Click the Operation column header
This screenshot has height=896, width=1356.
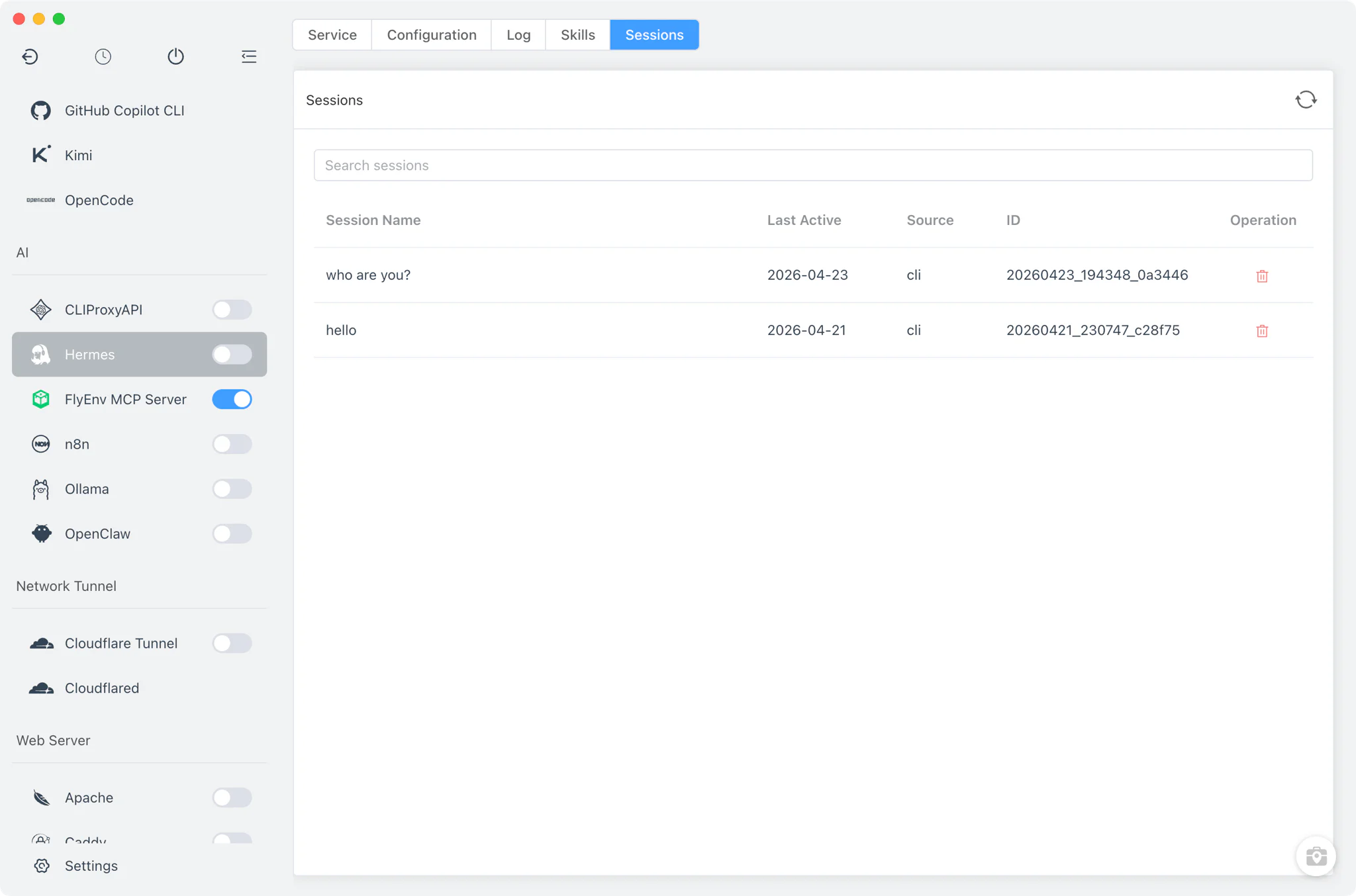(1263, 220)
